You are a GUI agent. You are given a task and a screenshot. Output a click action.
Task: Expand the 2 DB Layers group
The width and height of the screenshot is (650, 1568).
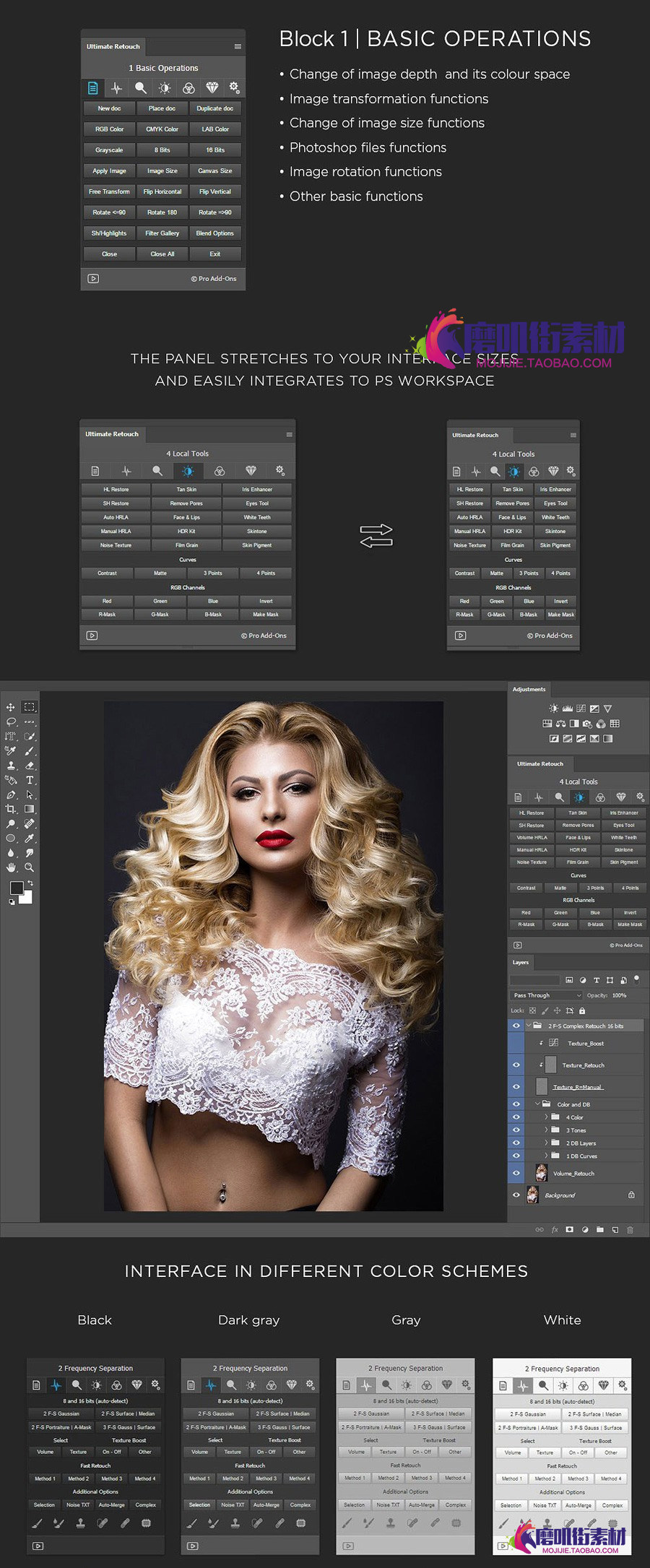tap(546, 1143)
